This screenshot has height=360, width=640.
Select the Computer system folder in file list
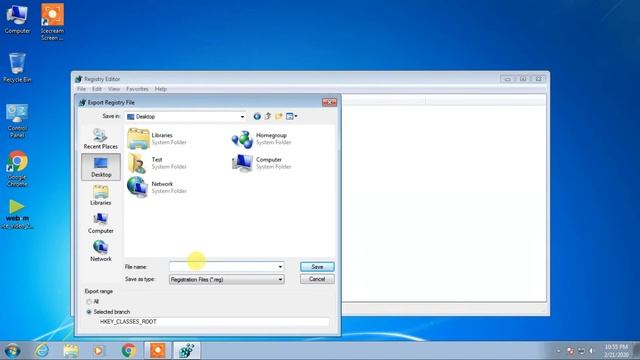click(x=262, y=163)
